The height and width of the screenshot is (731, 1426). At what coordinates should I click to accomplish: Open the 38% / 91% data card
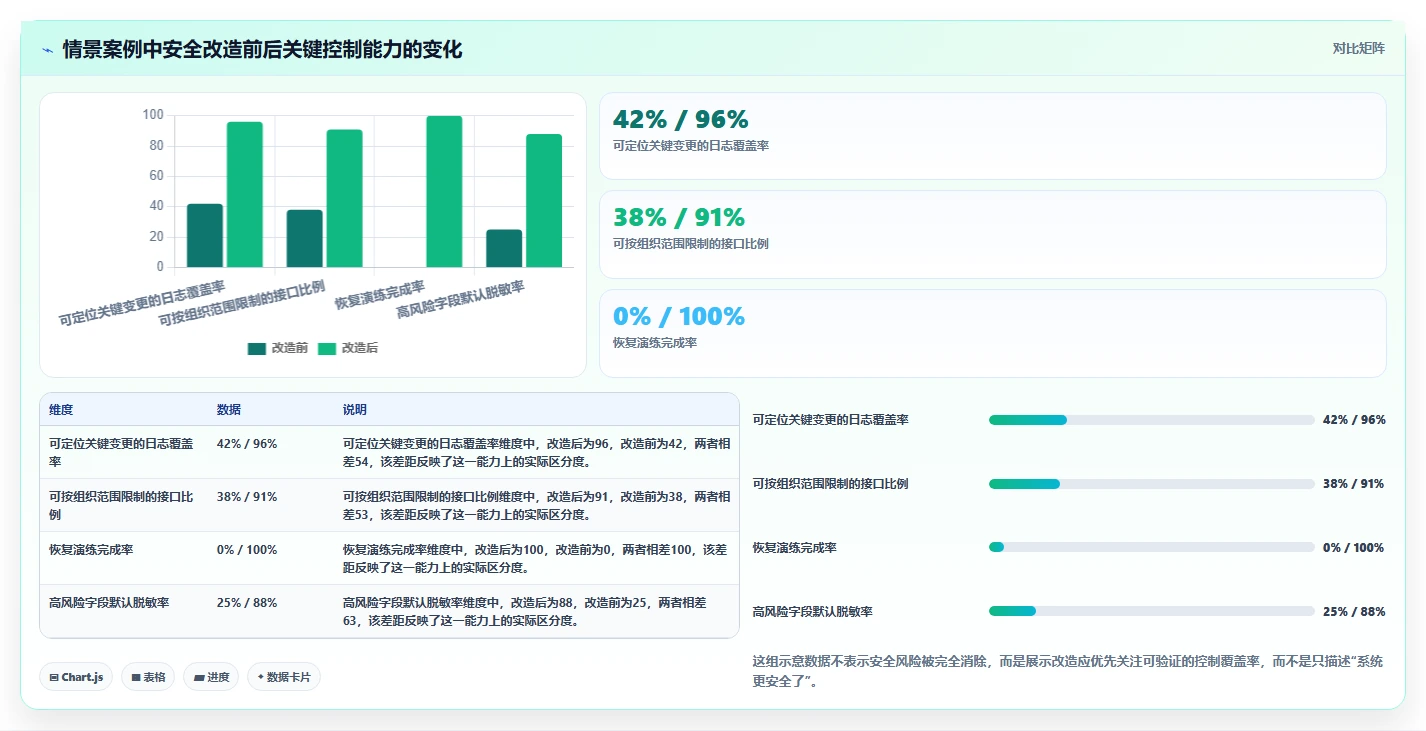pyautogui.click(x=993, y=234)
